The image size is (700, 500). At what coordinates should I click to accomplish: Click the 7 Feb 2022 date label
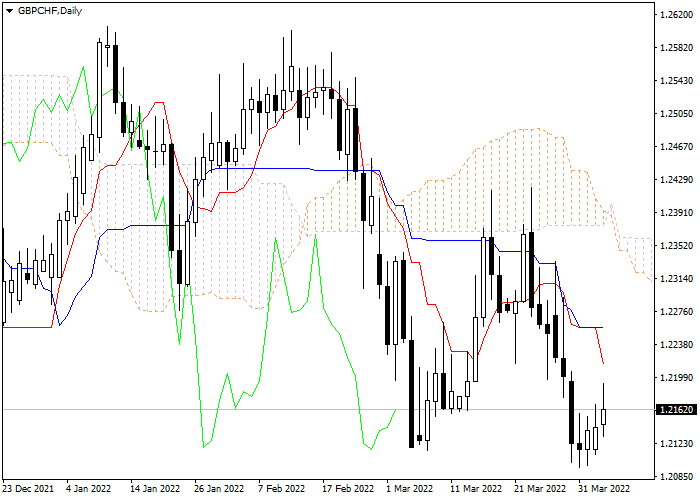click(x=281, y=488)
